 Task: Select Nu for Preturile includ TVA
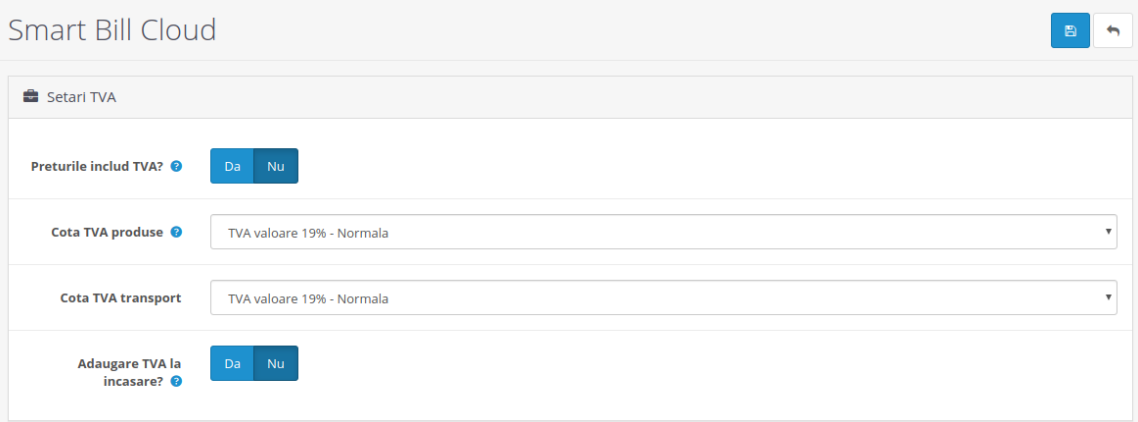(x=276, y=166)
